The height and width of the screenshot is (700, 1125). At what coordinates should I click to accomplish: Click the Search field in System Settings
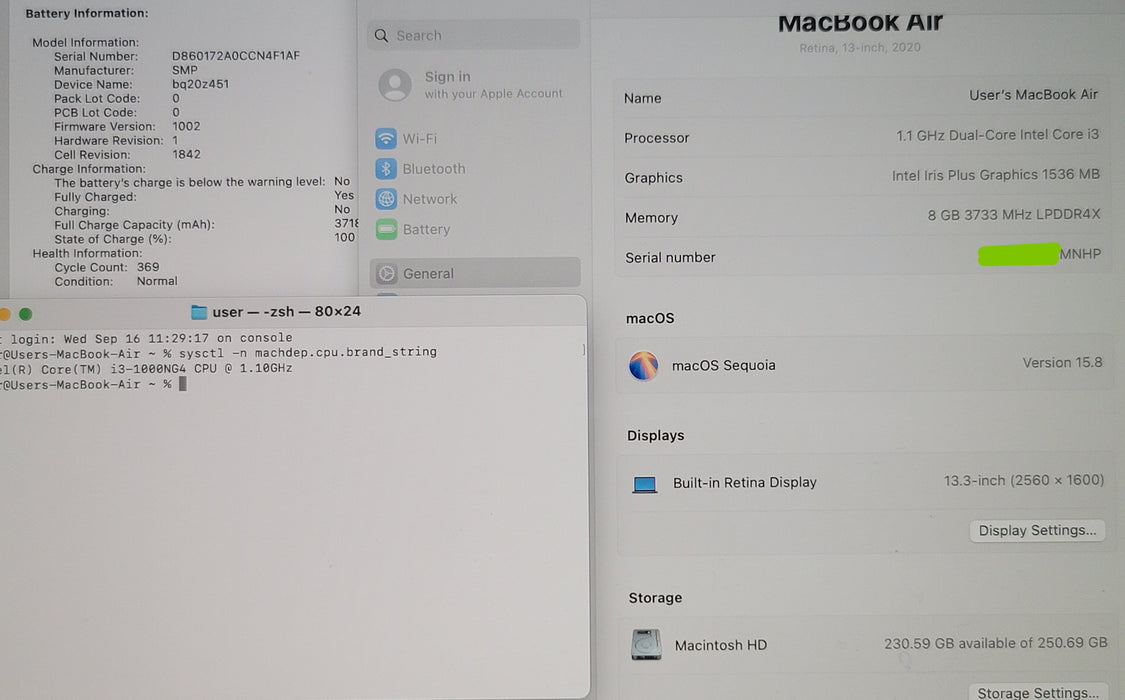tap(474, 35)
